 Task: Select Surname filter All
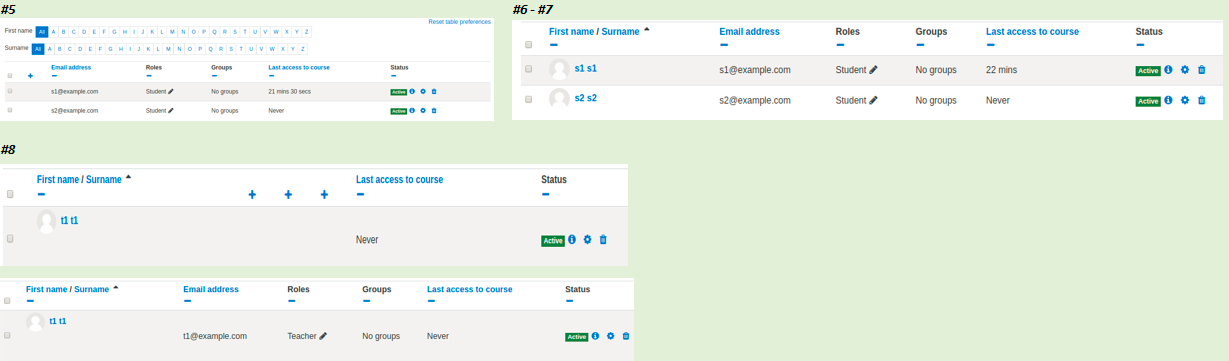[38, 48]
